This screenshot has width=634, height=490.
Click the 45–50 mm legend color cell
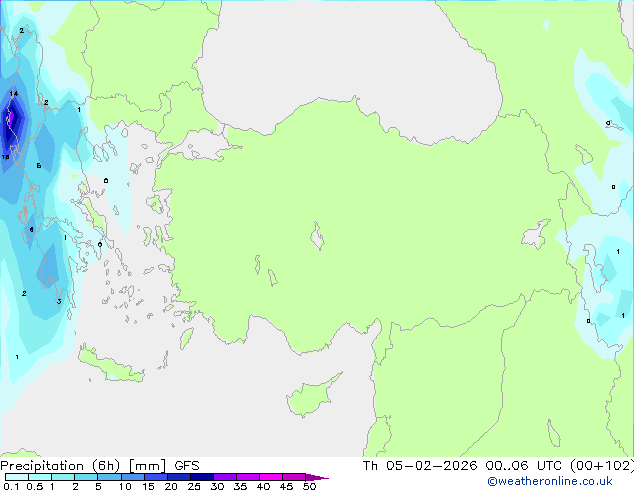294,477
